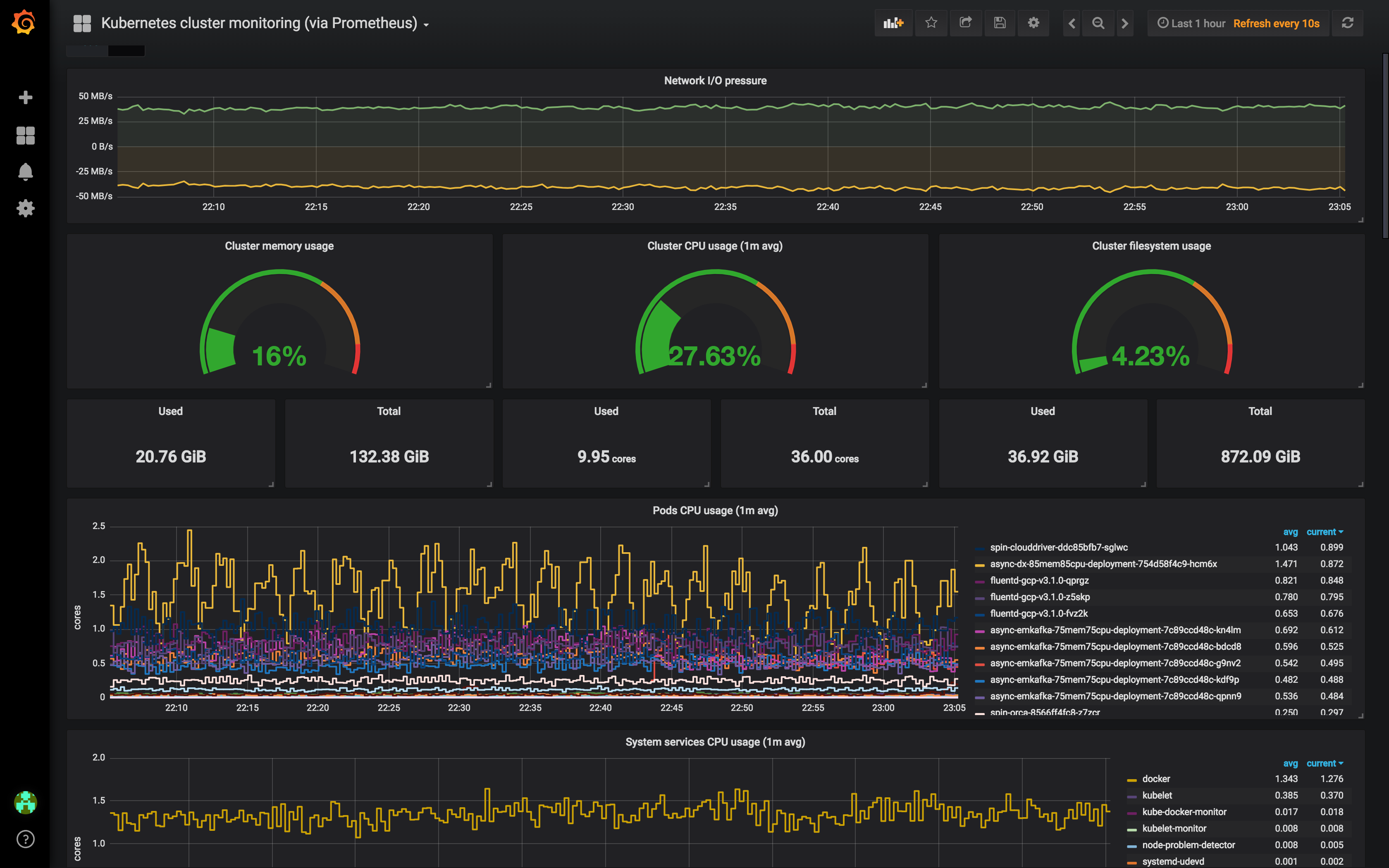Screen dimensions: 1389x868
Task: Toggle the spin-clouddriver-ddc85bfb7-sglwc series
Action: [x=1059, y=547]
